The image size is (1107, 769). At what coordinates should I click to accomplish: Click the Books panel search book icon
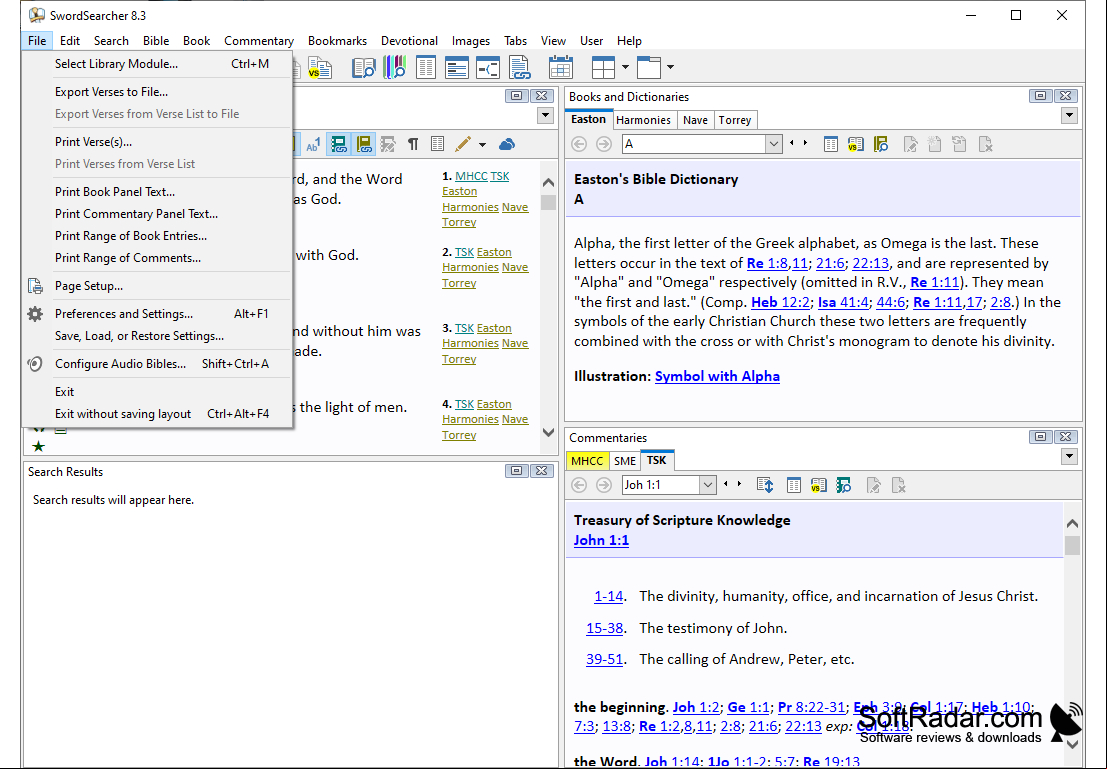click(x=880, y=145)
